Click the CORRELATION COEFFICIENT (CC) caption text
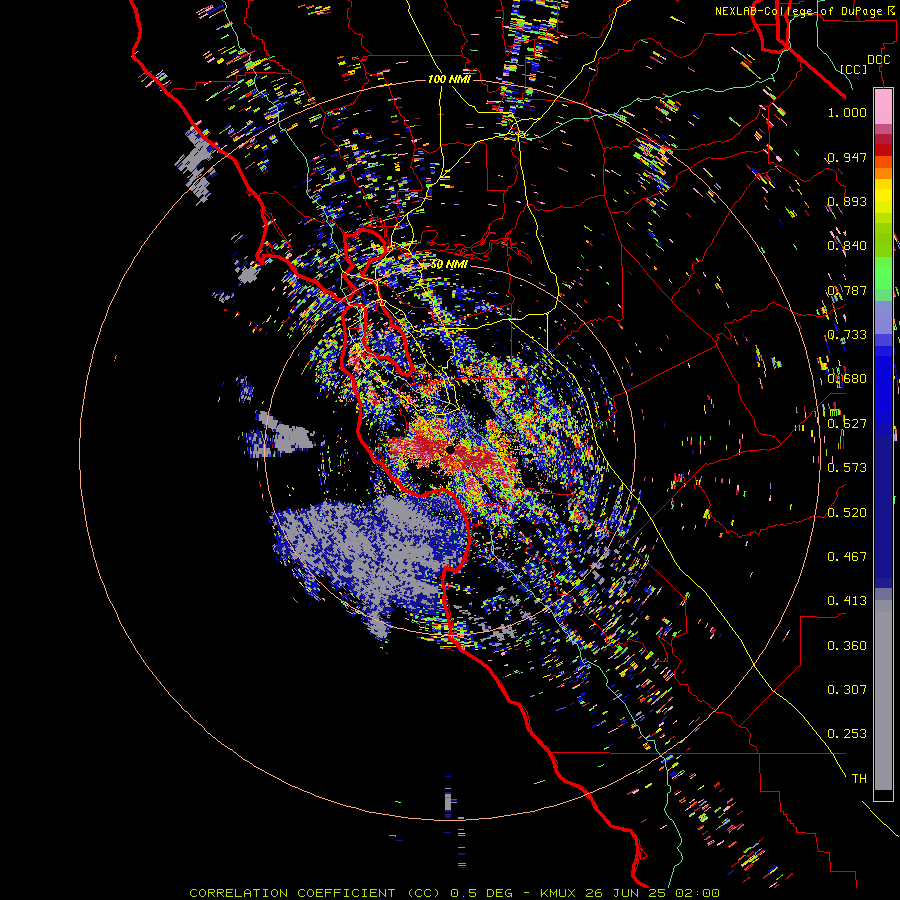 pyautogui.click(x=315, y=893)
